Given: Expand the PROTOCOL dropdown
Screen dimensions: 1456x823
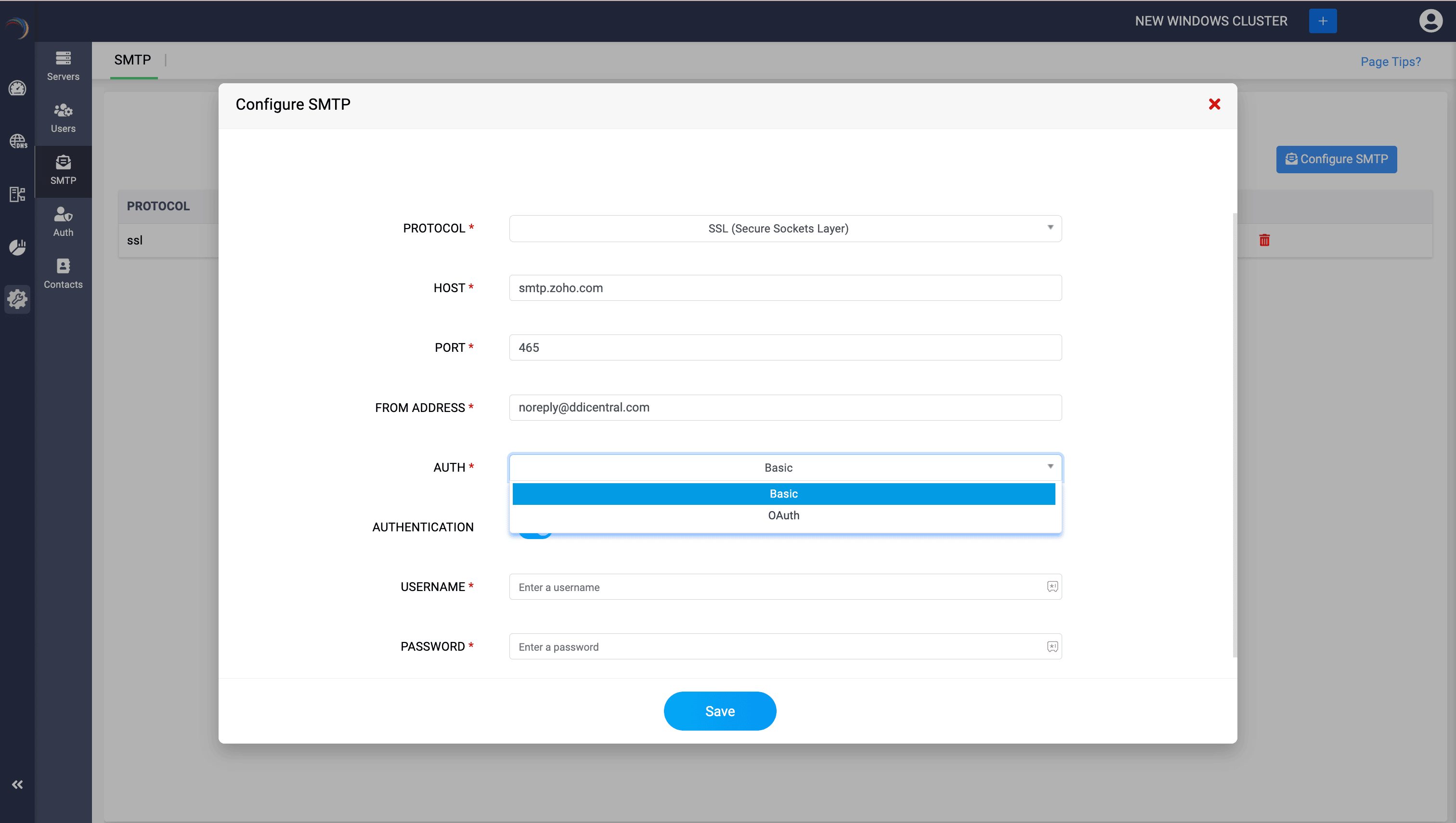Looking at the screenshot, I should click(x=785, y=228).
